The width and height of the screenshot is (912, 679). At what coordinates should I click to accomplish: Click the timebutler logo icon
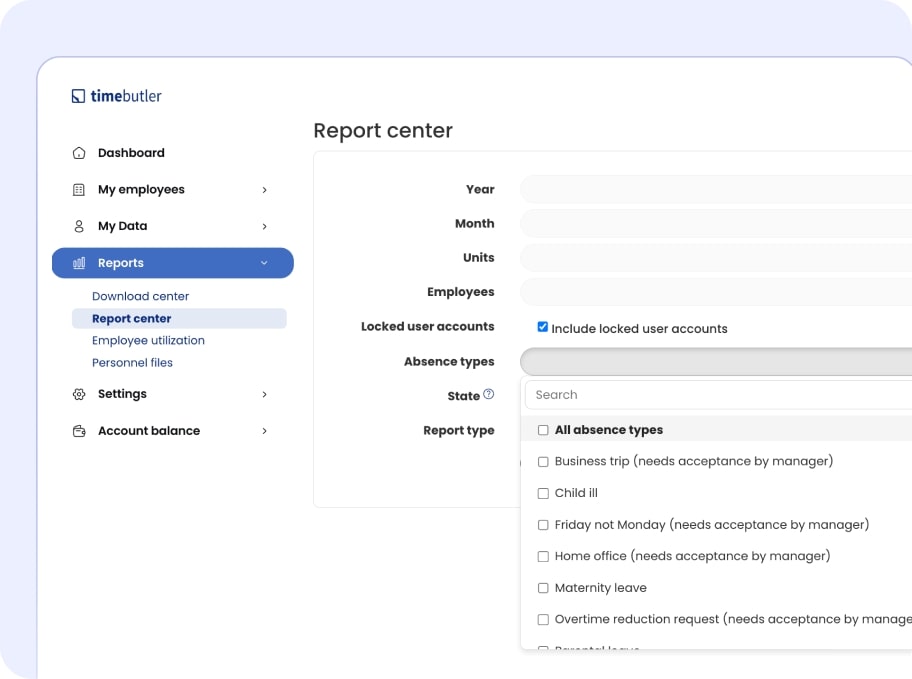(78, 97)
